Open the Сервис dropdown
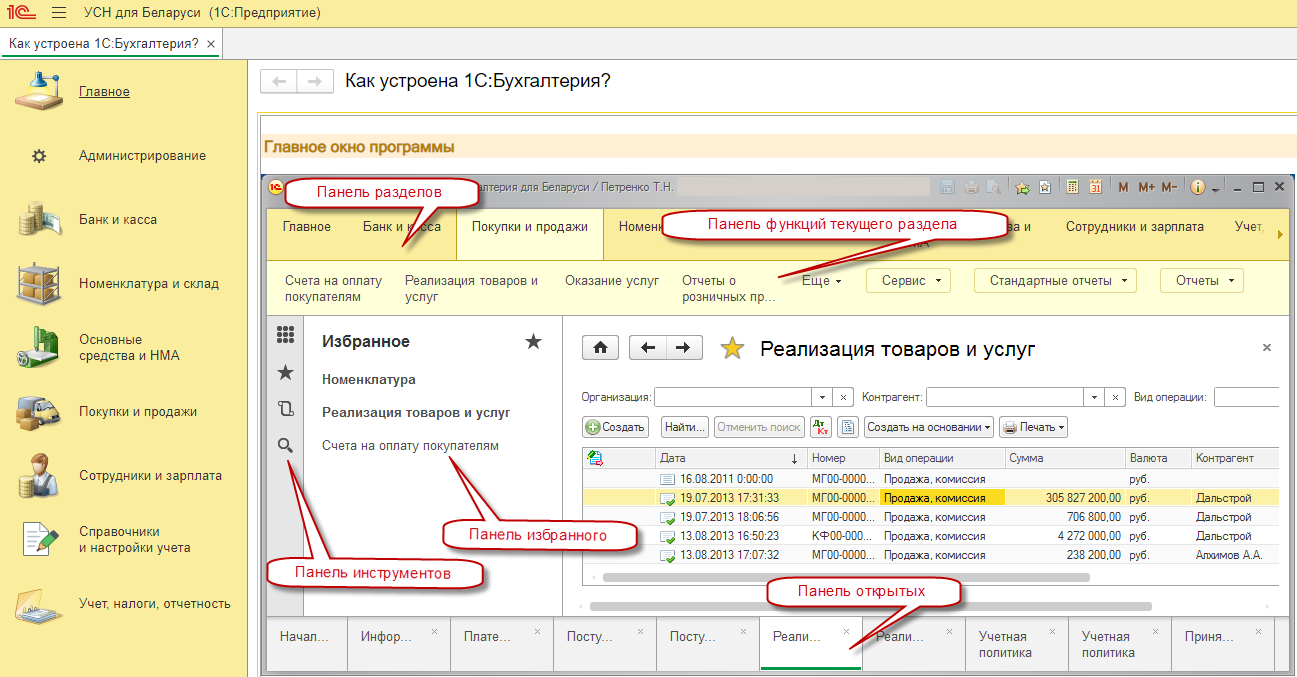The height and width of the screenshot is (677, 1297). click(x=909, y=281)
